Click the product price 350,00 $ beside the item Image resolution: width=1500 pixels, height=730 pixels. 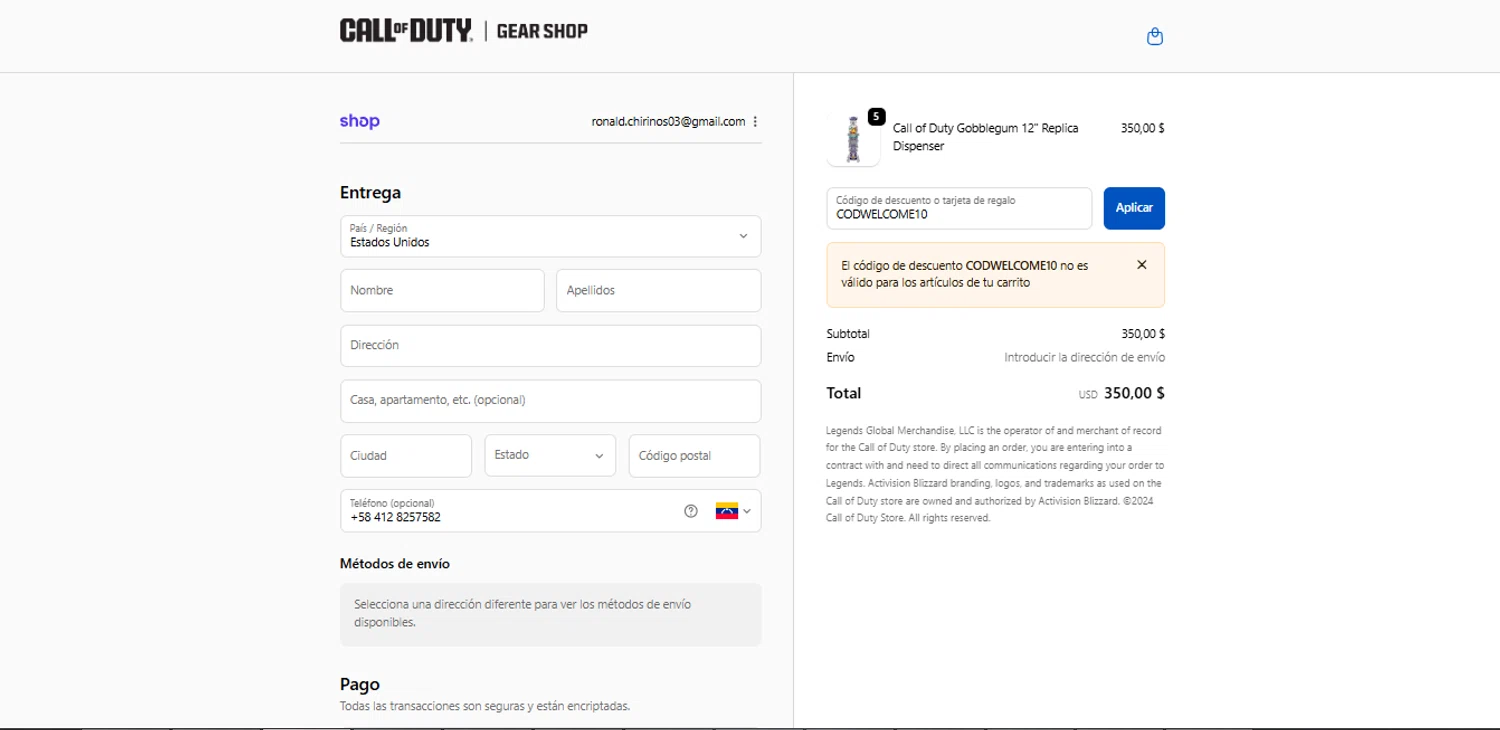1142,128
